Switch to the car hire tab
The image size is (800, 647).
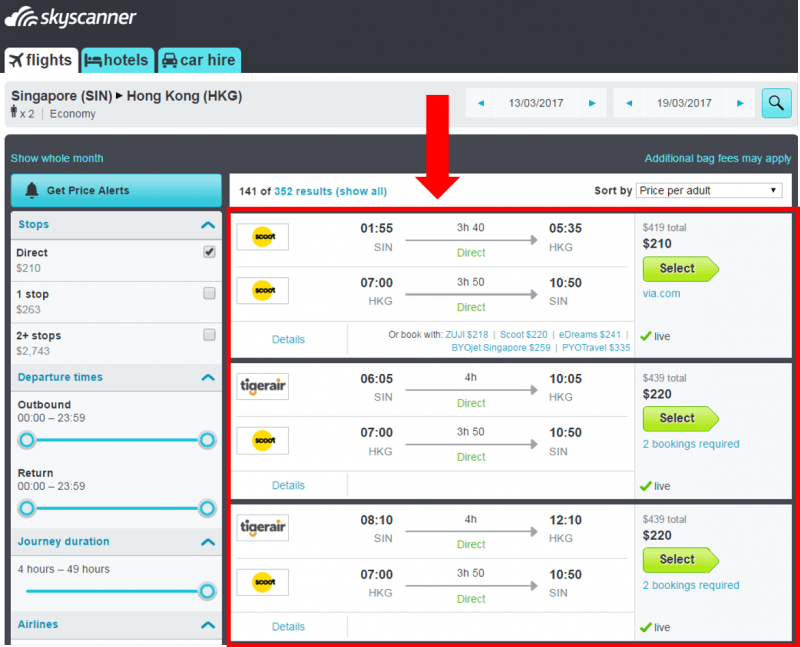(x=199, y=60)
